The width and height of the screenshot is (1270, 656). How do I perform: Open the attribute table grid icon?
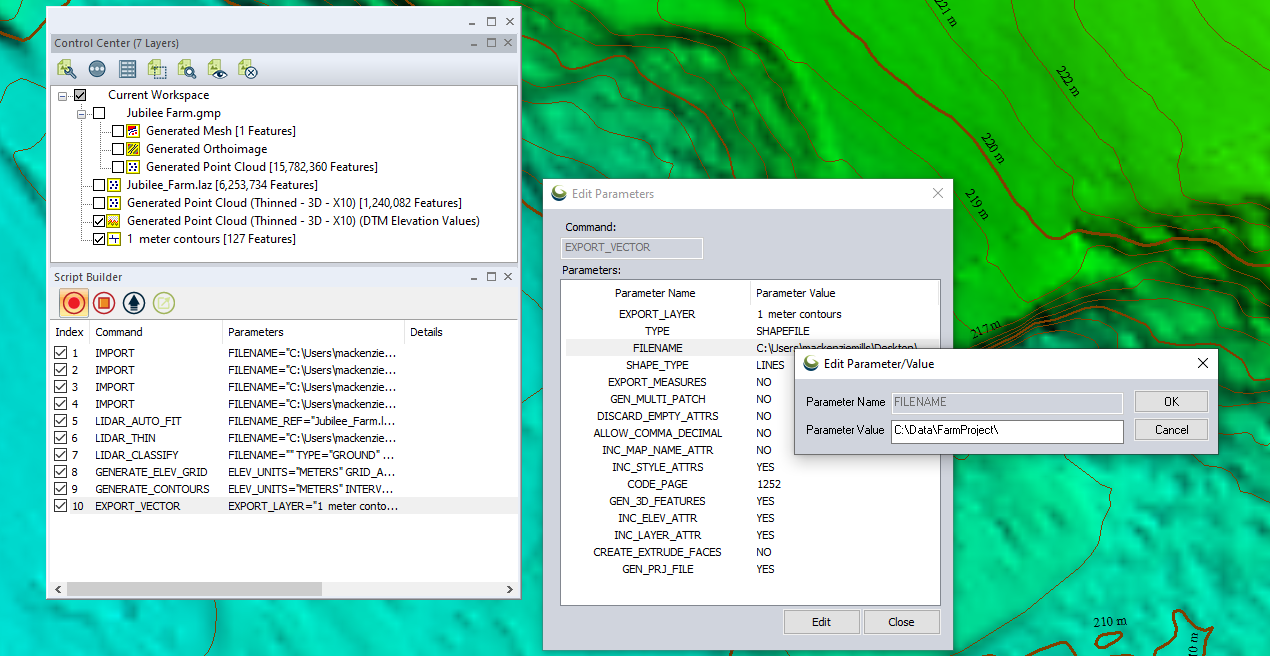[127, 69]
